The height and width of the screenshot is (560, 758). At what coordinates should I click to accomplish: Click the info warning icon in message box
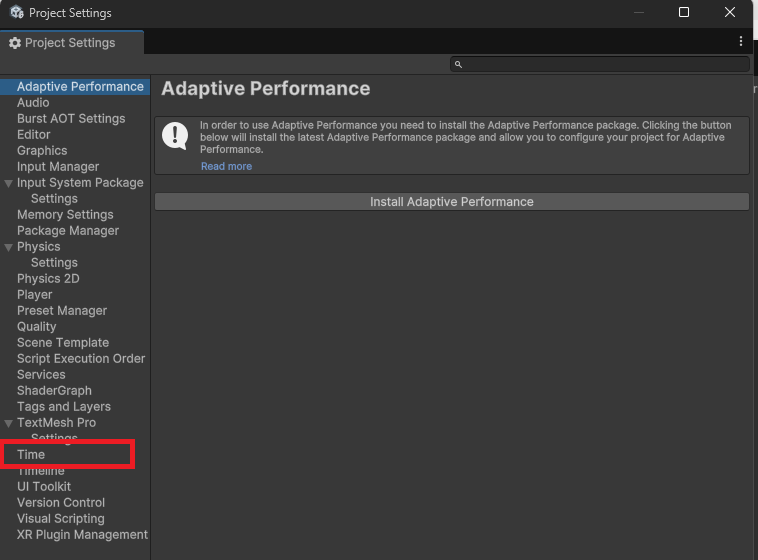pos(175,137)
